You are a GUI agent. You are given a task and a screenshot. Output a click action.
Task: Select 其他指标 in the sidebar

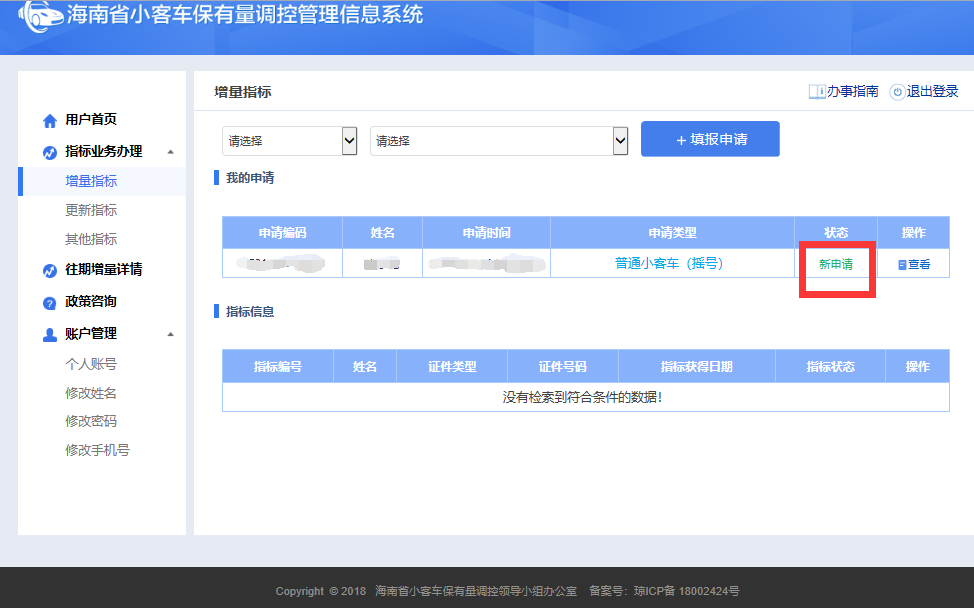coord(91,239)
